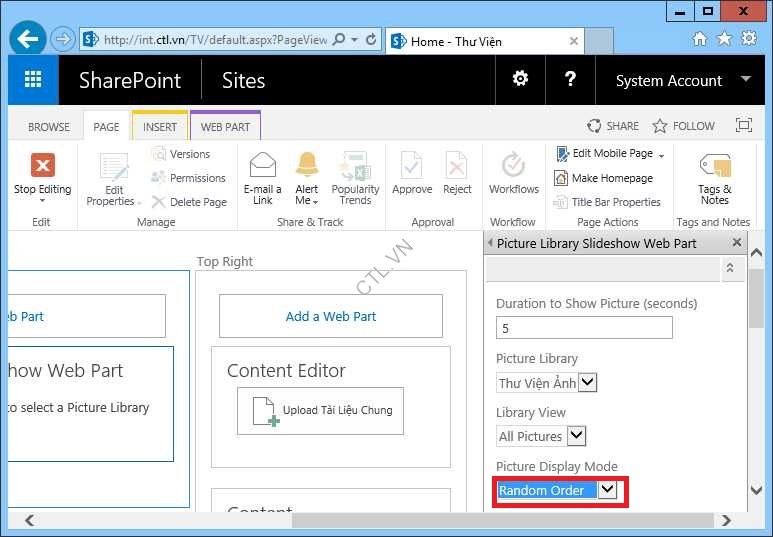Click the Add a Web Part link
The width and height of the screenshot is (773, 537).
[331, 316]
